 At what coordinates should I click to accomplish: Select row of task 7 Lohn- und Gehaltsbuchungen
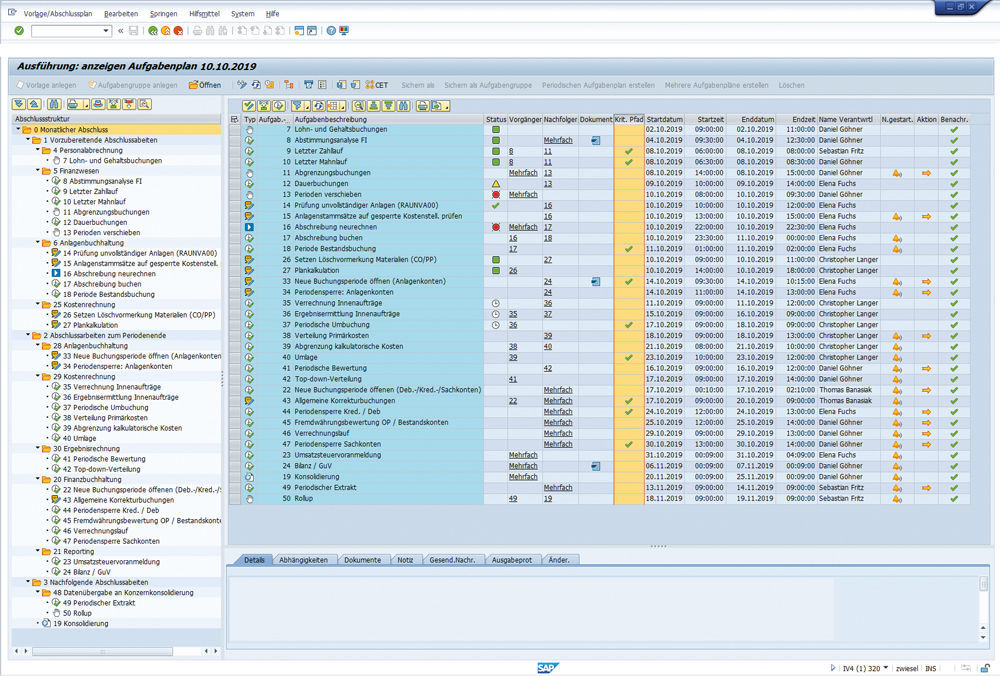[x=235, y=130]
